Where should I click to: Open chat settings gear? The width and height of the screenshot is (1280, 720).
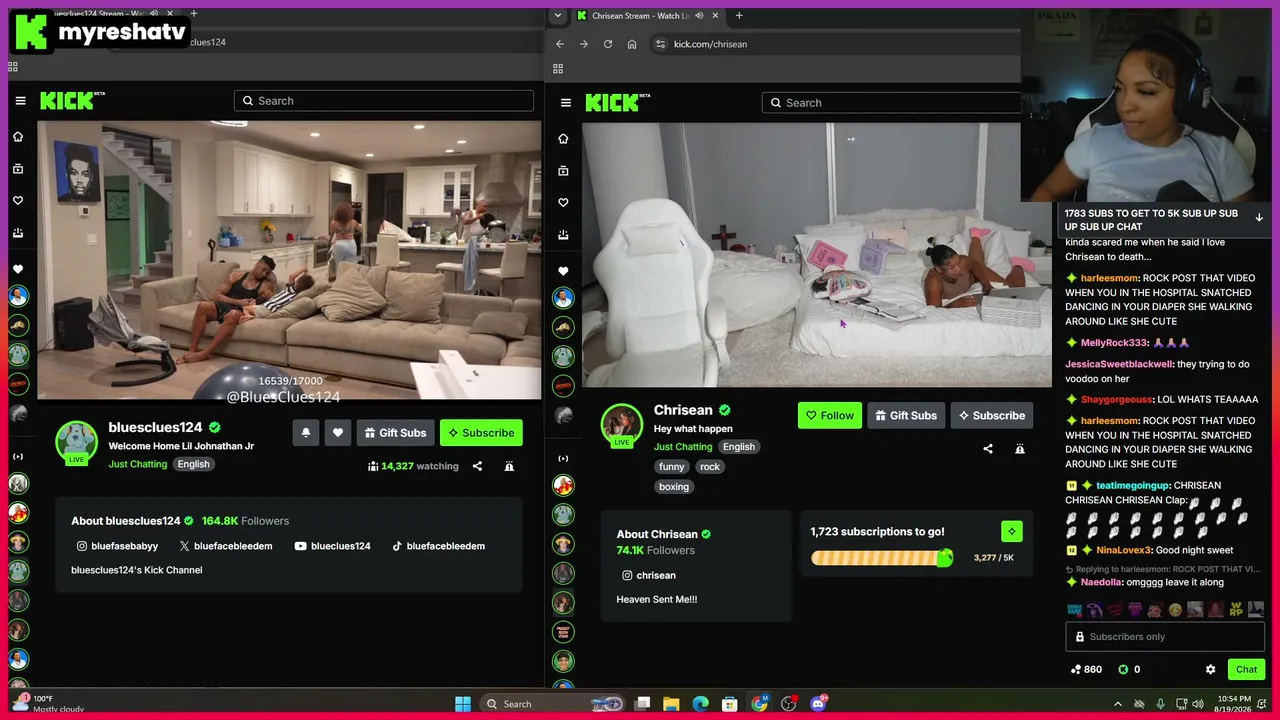[x=1210, y=669]
